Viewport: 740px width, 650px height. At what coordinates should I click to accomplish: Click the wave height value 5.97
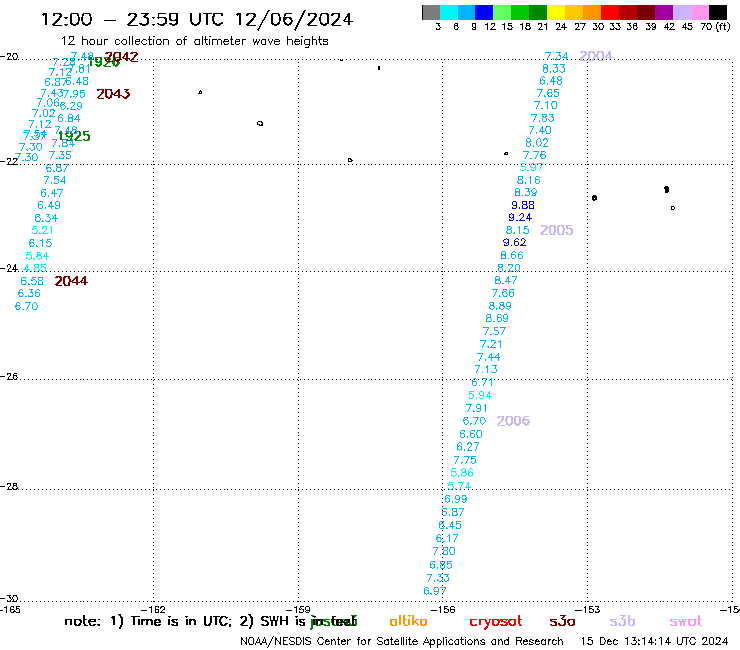coord(531,168)
